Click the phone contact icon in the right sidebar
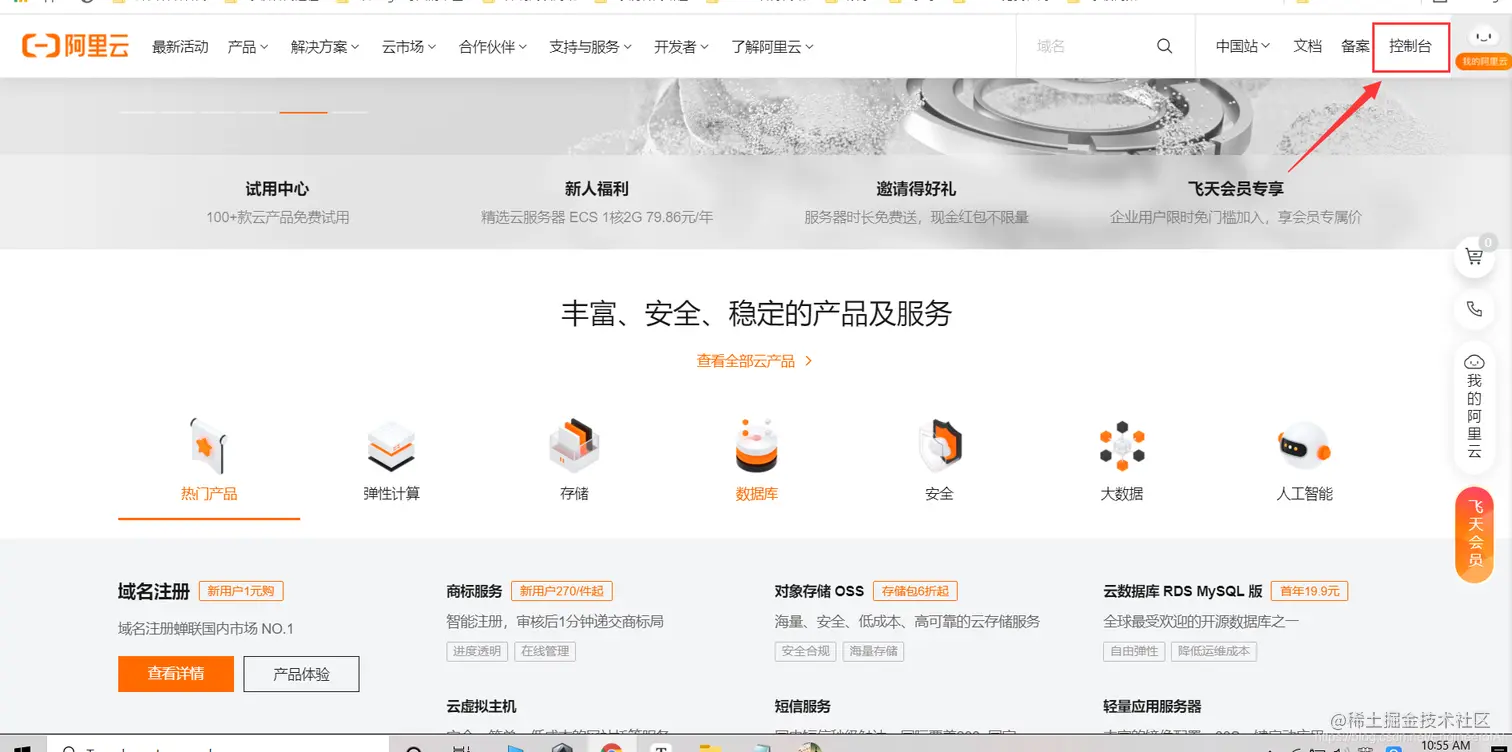The width and height of the screenshot is (1512, 752). pos(1475,310)
